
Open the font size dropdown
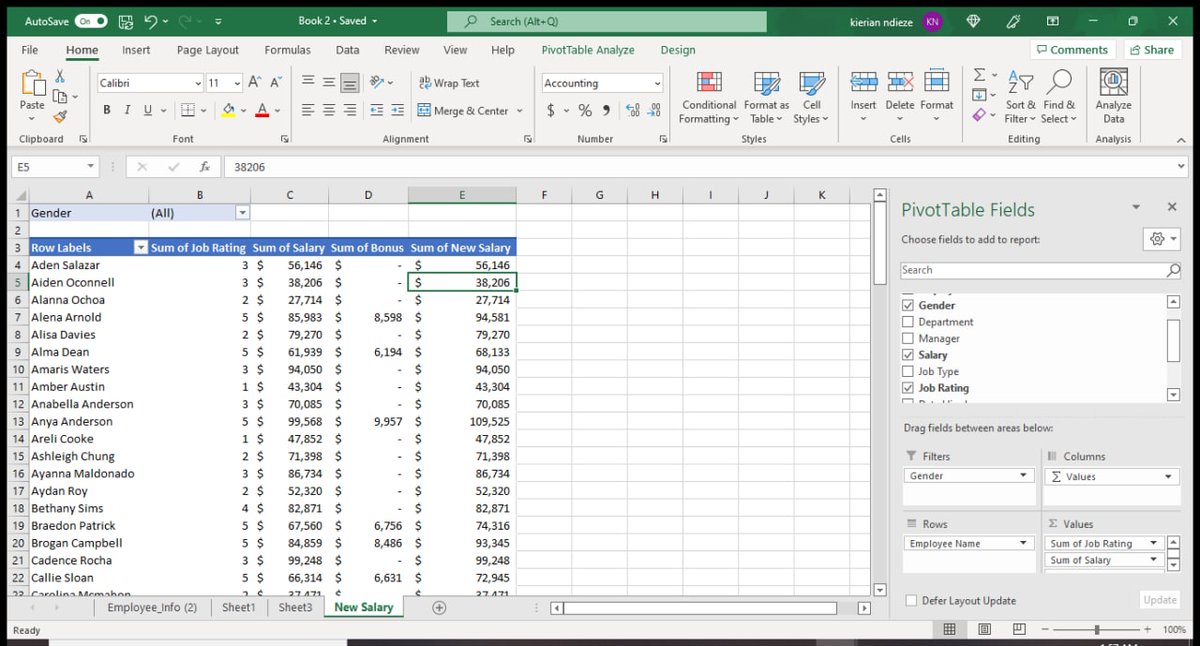click(x=237, y=83)
